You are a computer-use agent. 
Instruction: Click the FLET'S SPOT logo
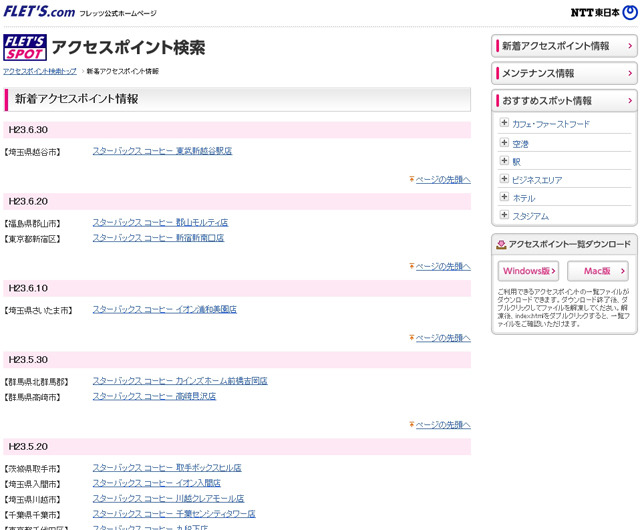pyautogui.click(x=25, y=47)
